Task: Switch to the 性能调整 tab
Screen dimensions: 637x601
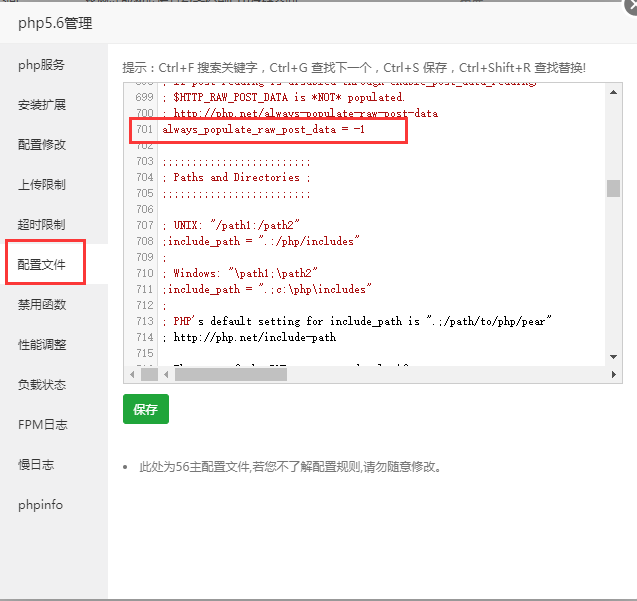Action: click(x=41, y=345)
